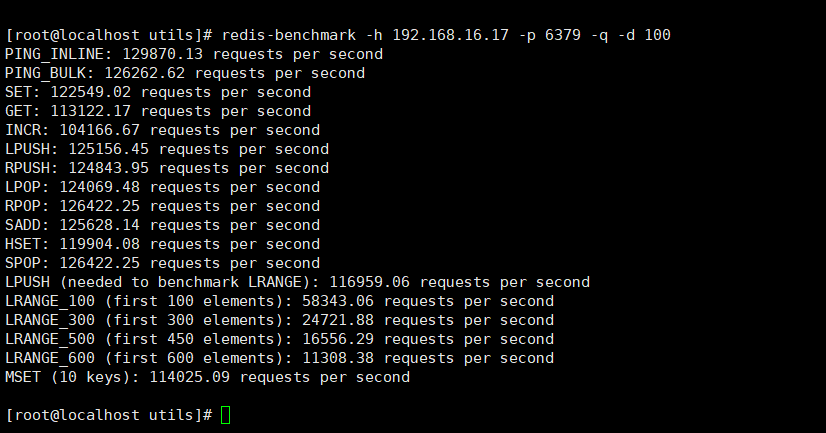This screenshot has width=826, height=433.
Task: Click the RPOP: 126422.25 result line
Action: [162, 206]
